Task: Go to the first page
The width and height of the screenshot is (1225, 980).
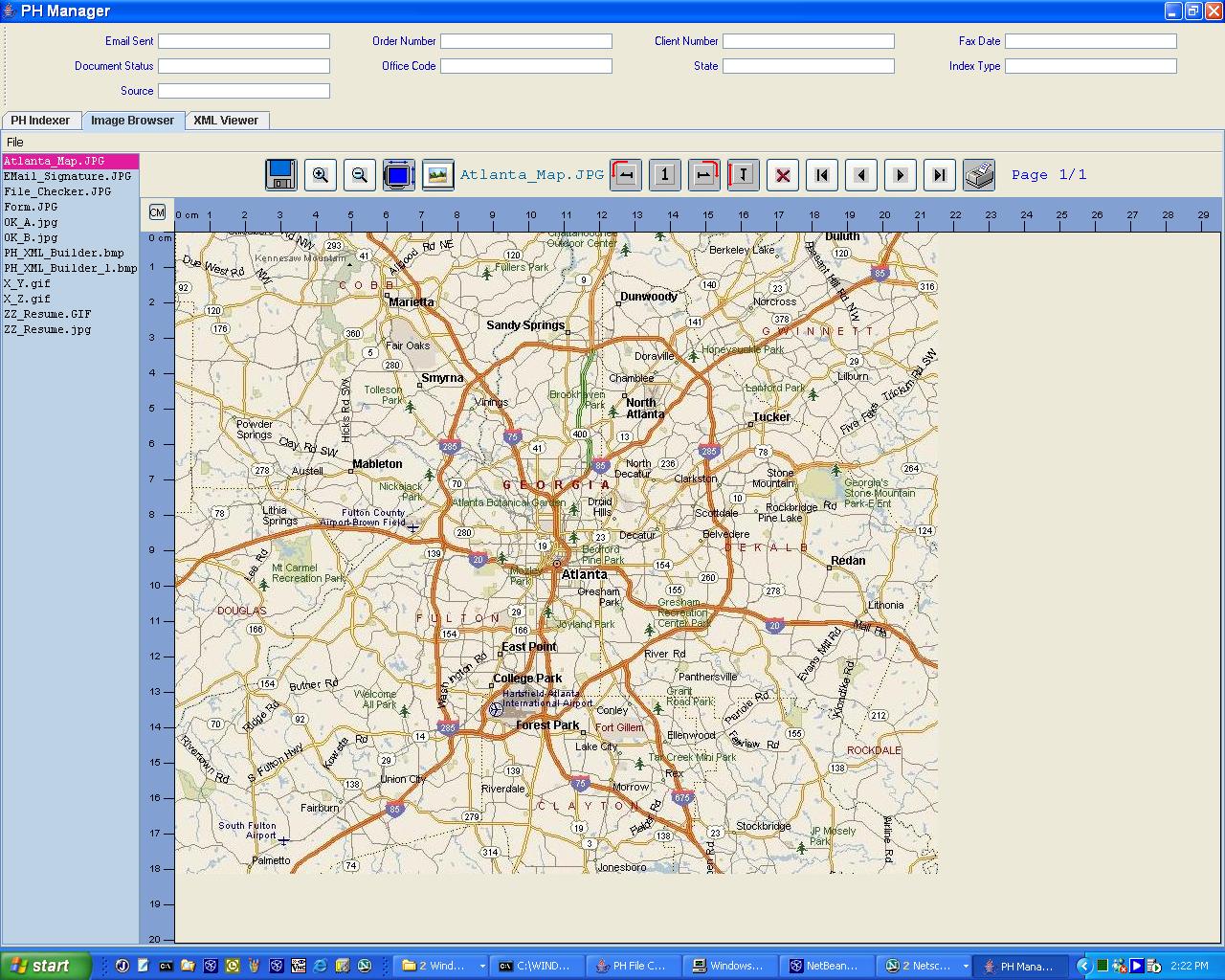Action: click(x=822, y=174)
